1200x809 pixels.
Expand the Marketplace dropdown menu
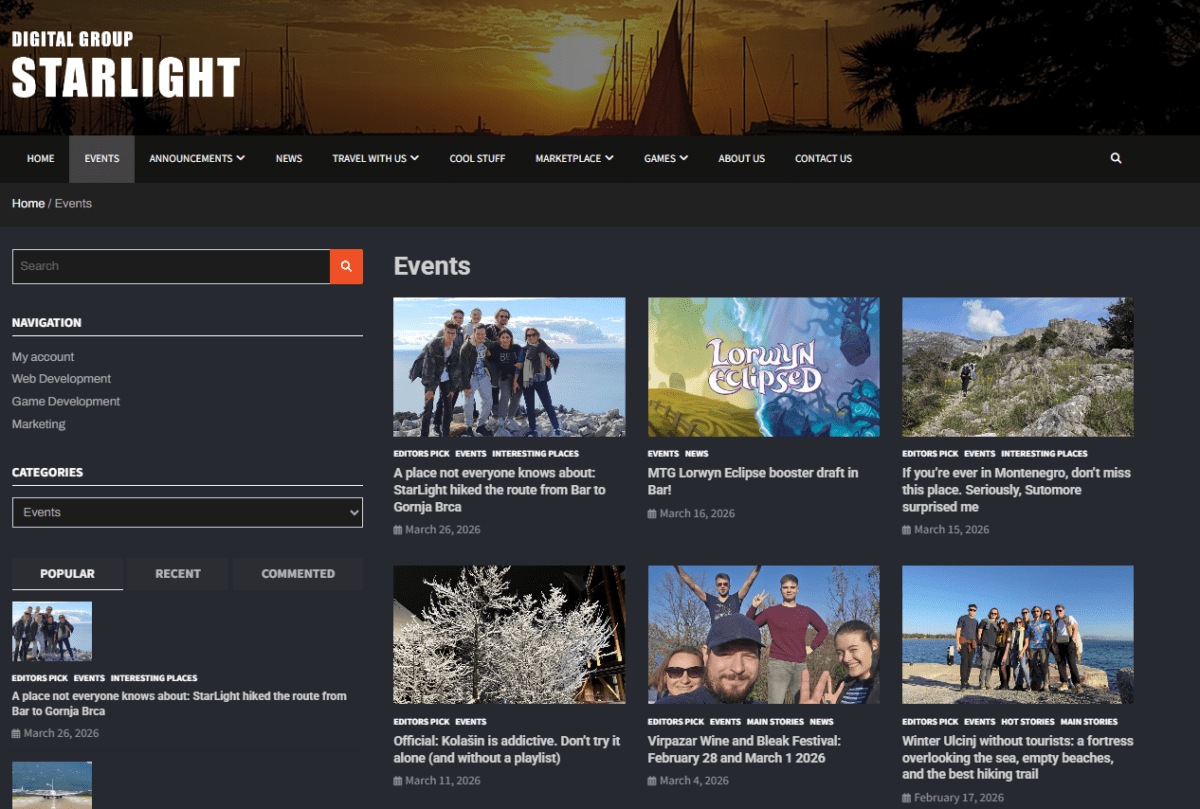click(574, 158)
